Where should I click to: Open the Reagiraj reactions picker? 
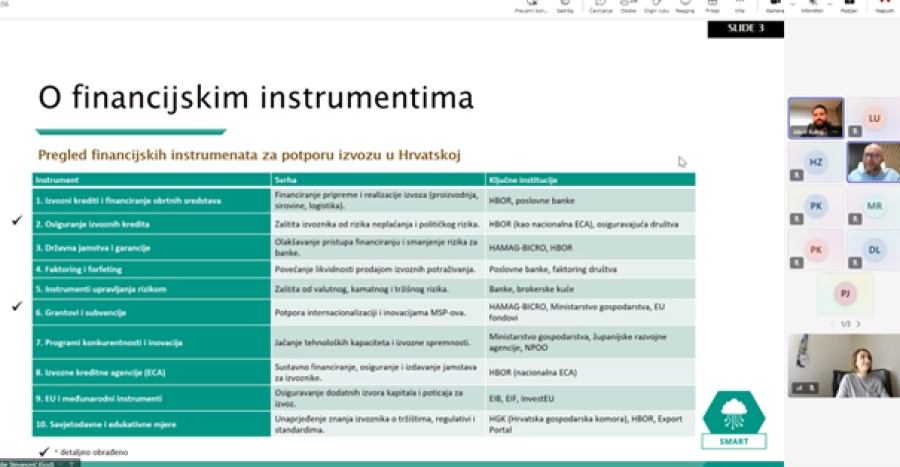(683, 6)
